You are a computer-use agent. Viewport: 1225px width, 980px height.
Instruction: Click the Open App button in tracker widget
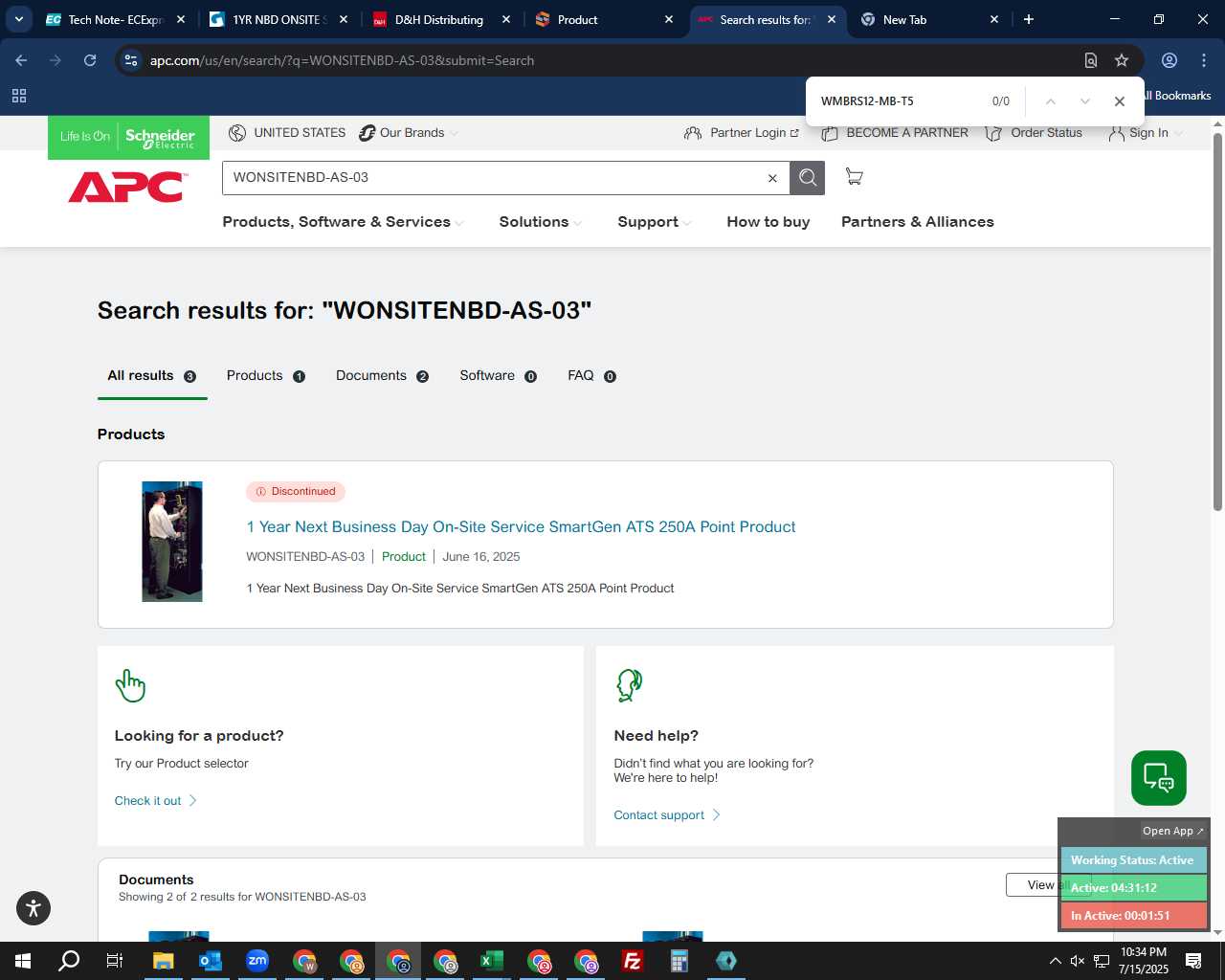(1173, 831)
